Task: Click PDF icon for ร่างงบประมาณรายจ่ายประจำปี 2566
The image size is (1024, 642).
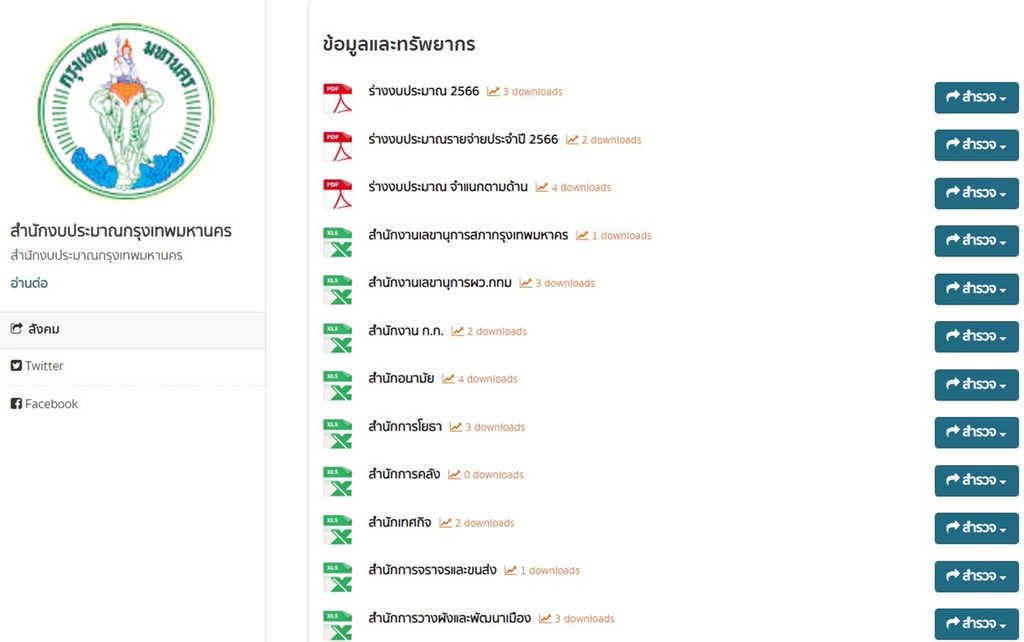Action: click(x=338, y=146)
